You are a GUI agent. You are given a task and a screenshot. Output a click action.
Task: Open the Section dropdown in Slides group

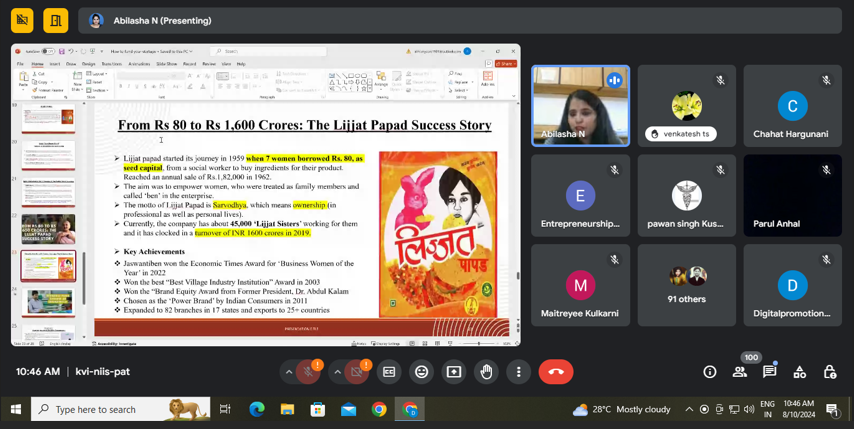[99, 90]
